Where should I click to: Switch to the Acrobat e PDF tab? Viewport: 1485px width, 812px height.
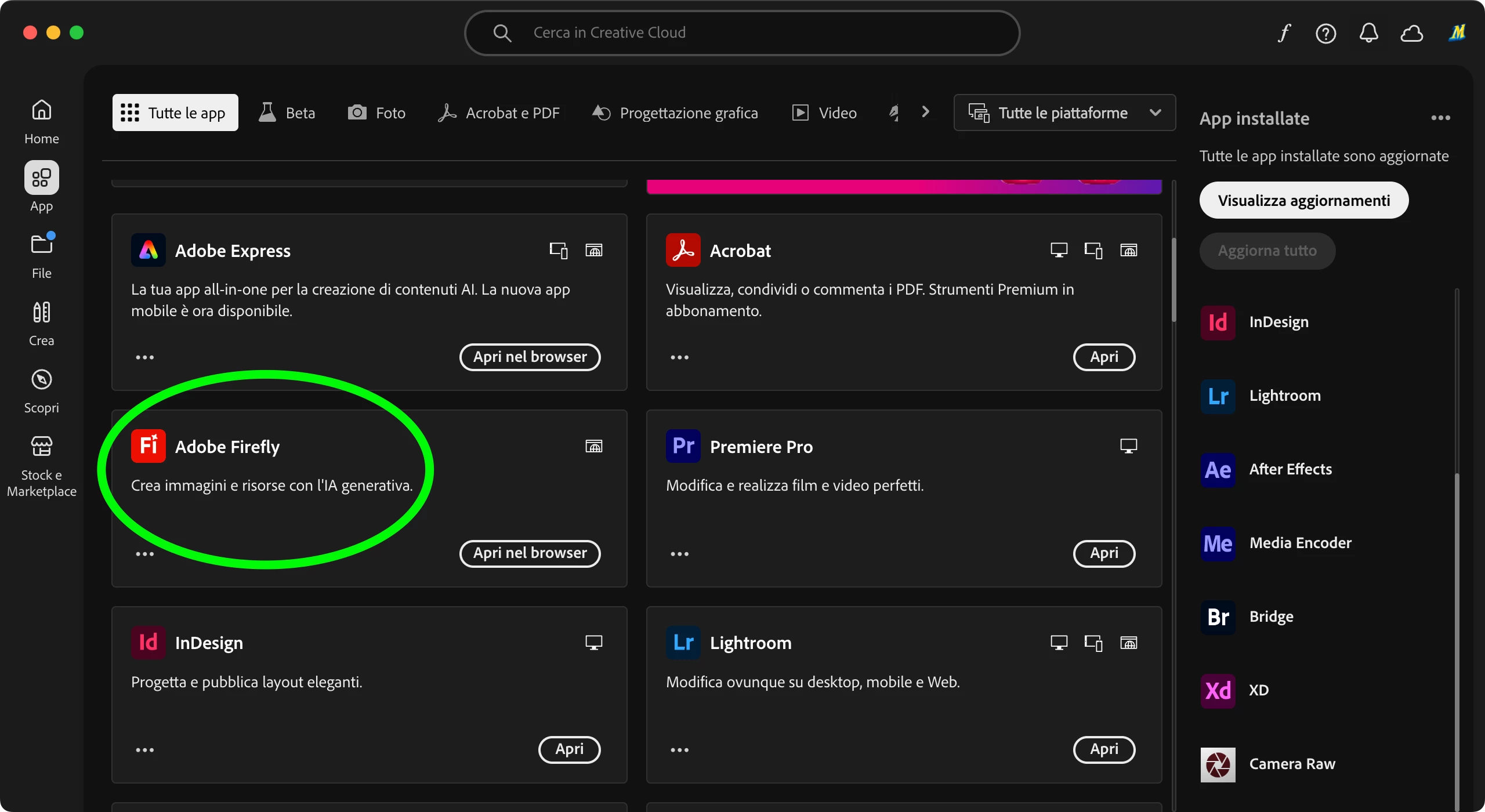(499, 113)
